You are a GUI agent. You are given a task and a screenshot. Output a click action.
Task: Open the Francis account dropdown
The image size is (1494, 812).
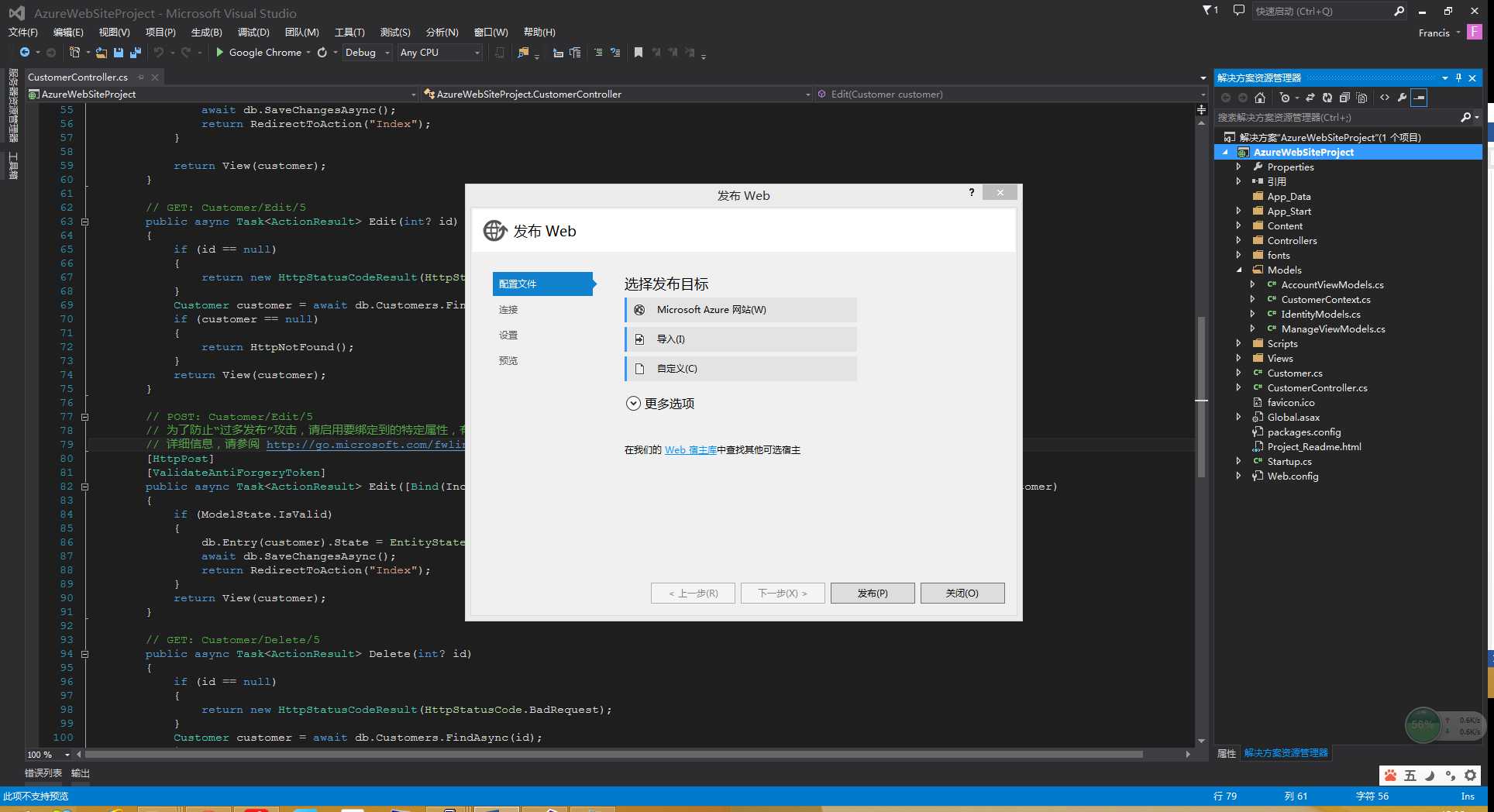pos(1439,33)
